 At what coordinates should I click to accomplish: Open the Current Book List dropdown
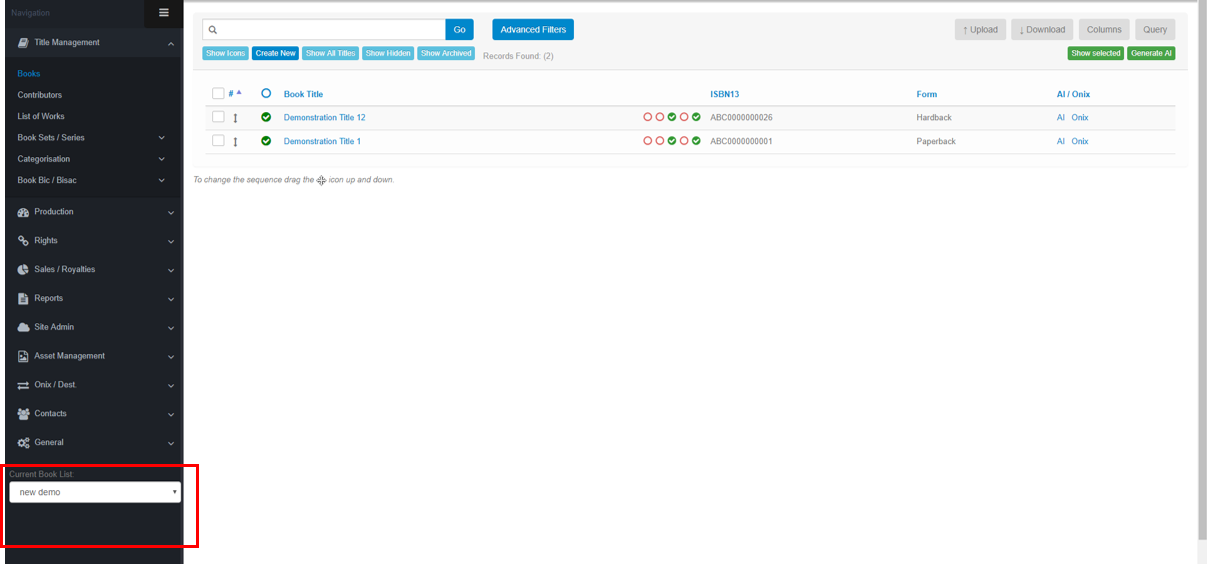(x=95, y=492)
